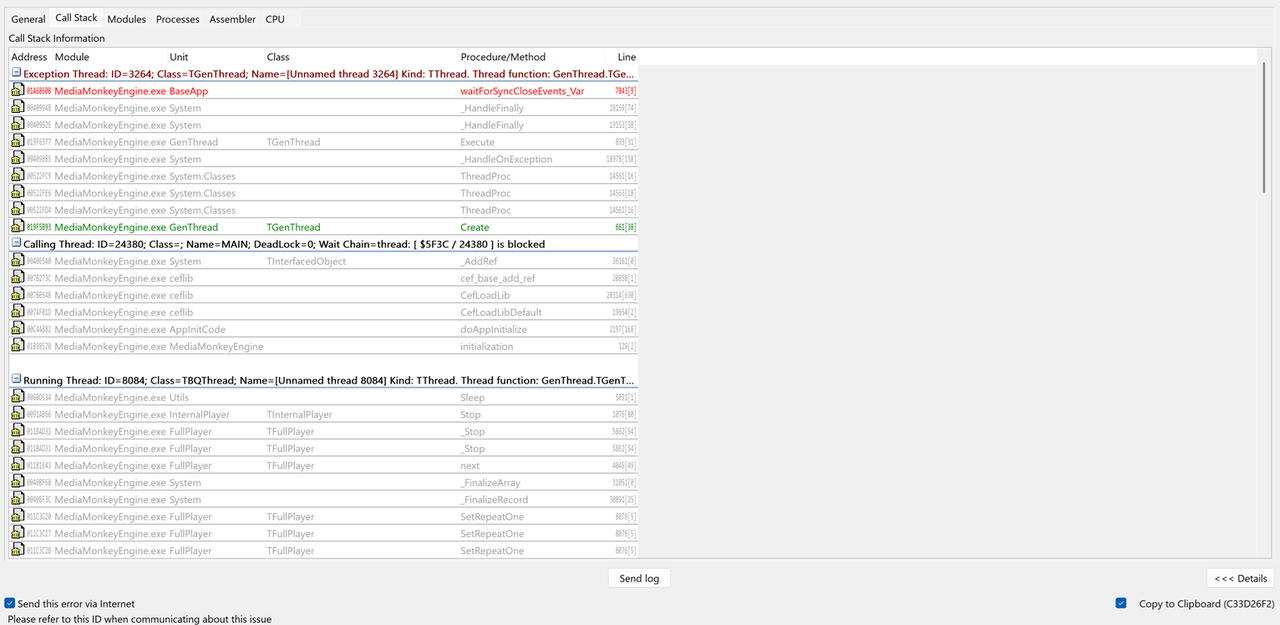
Task: Click the waitForSyncCloseEvents_Var procedure text
Action: tap(522, 91)
